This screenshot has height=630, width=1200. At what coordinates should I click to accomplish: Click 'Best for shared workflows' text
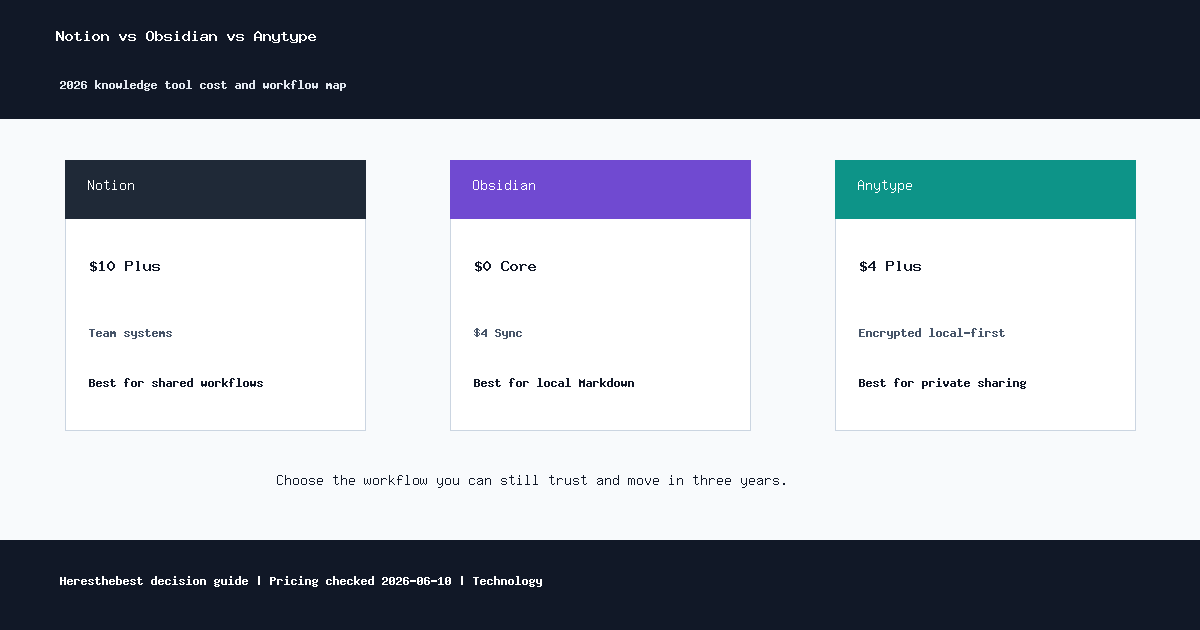click(176, 383)
